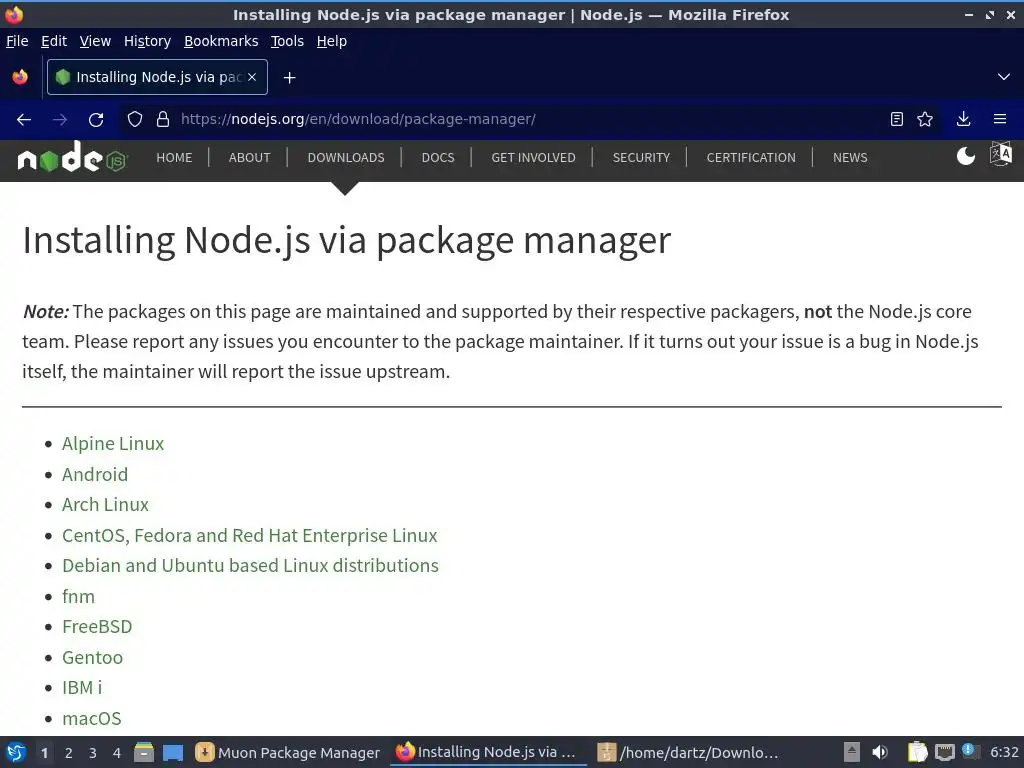
Task: Open DOCS in Node.js navigation
Action: [x=438, y=157]
